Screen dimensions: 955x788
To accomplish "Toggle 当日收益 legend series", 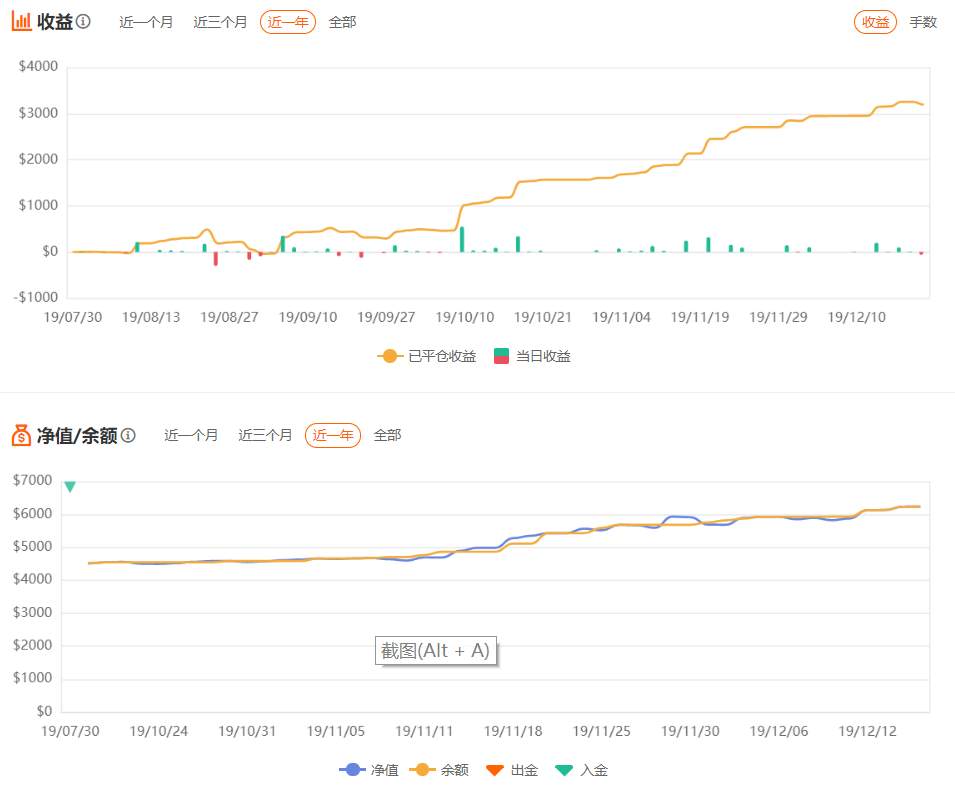I will pyautogui.click(x=532, y=356).
